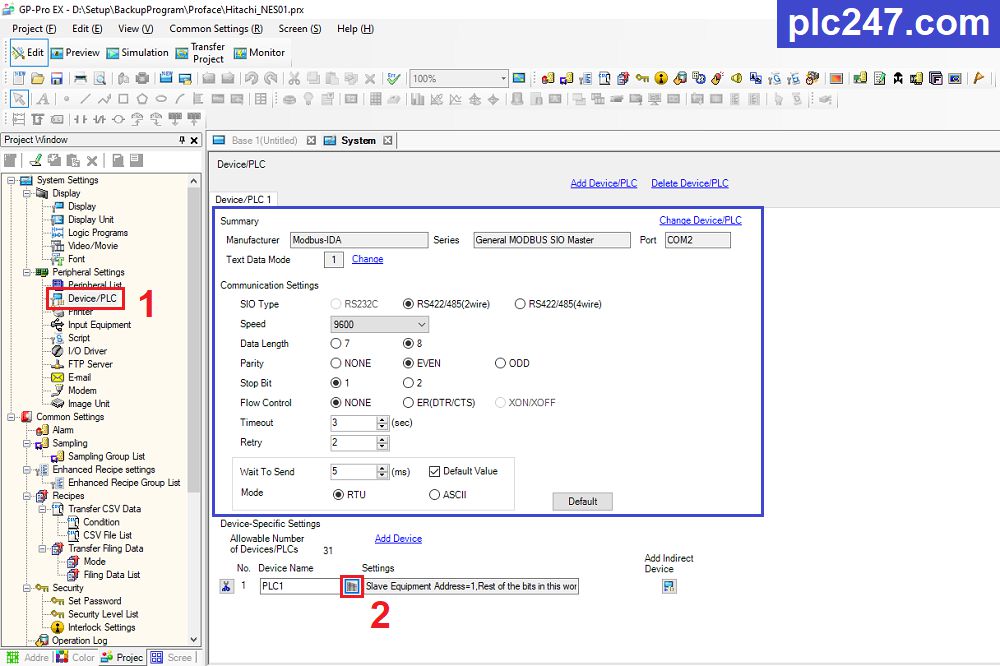Open the Speed baud rate dropdown
Screen dimensions: 1000x666
(x=421, y=324)
